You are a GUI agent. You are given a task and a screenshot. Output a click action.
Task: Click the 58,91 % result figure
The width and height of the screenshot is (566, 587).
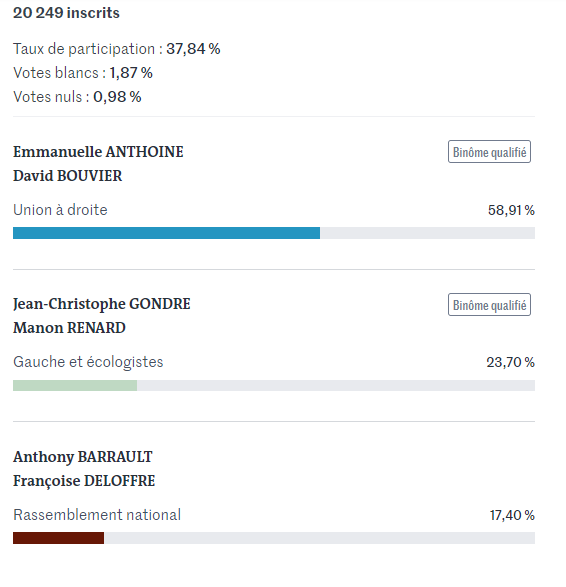pos(511,210)
